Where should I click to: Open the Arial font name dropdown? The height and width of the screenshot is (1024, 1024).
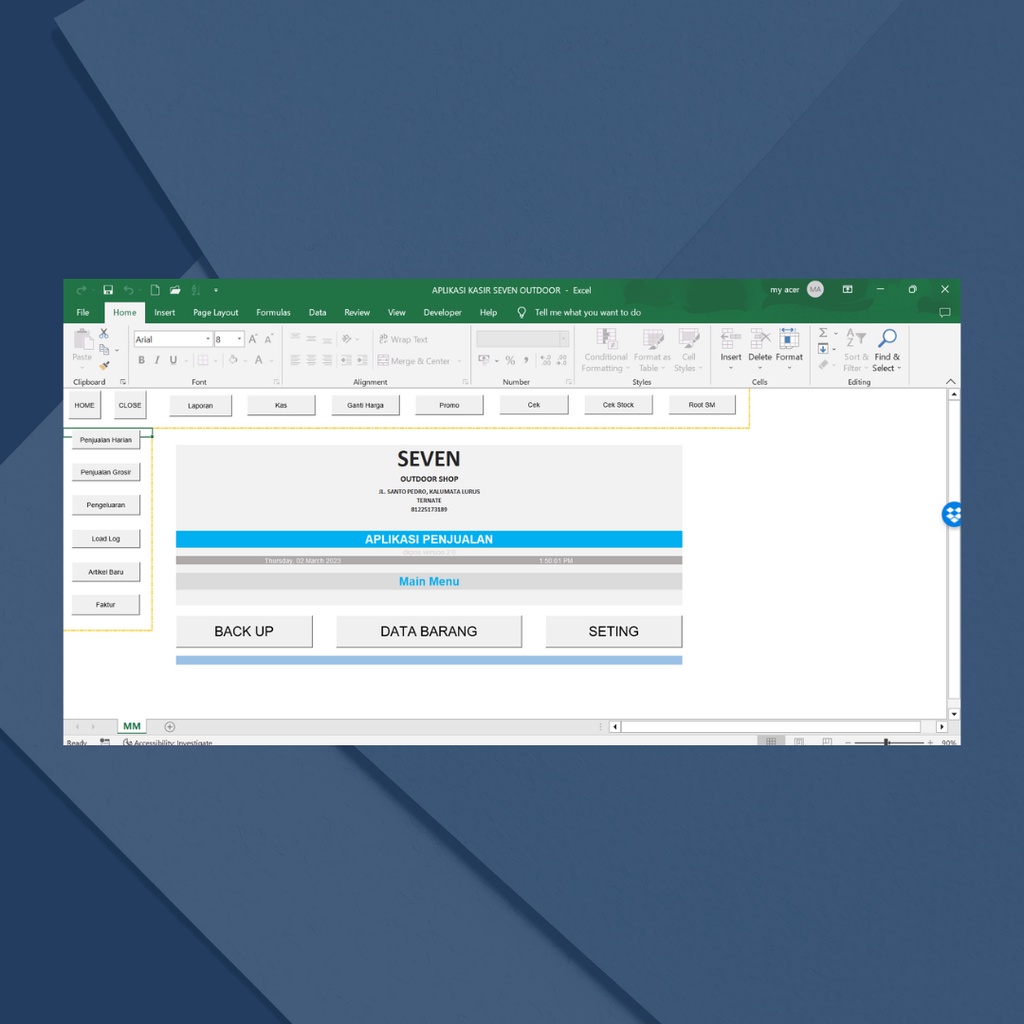pos(208,339)
